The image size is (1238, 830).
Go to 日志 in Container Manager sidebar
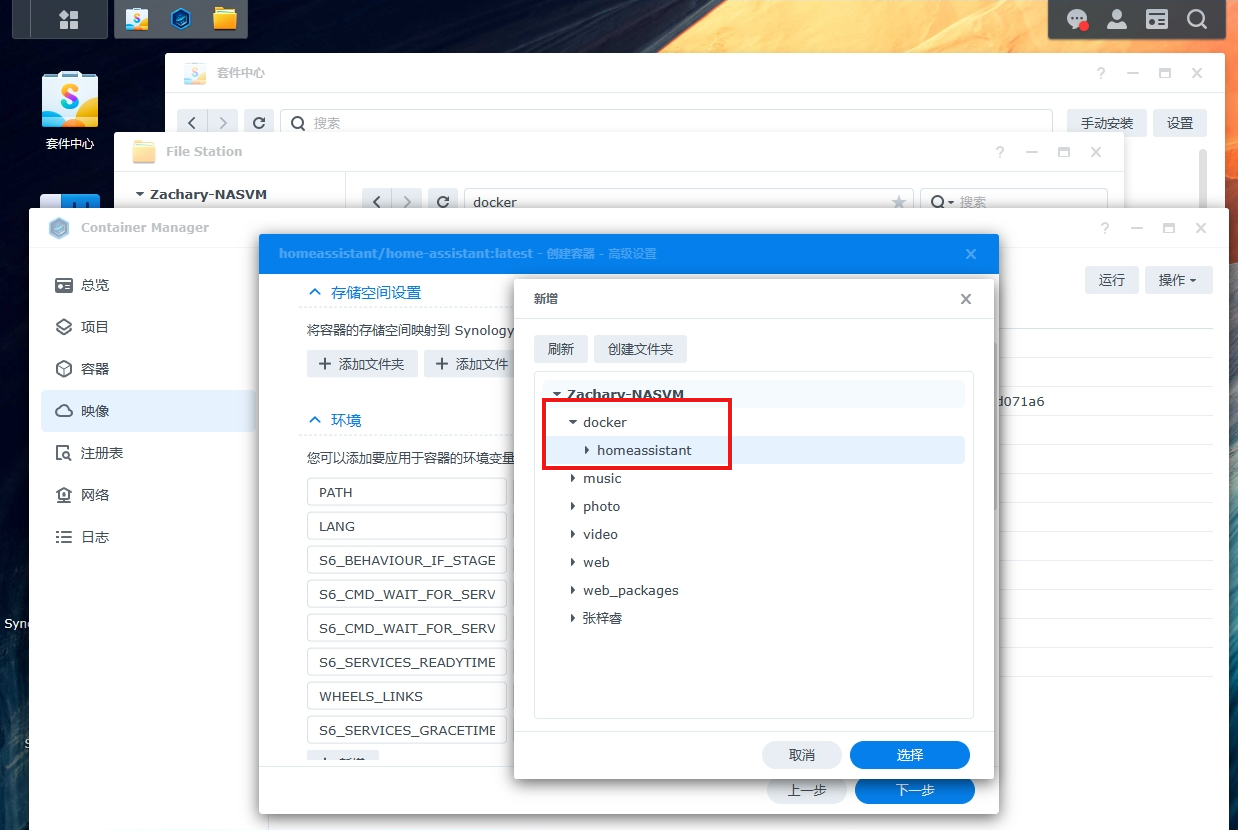(148, 537)
